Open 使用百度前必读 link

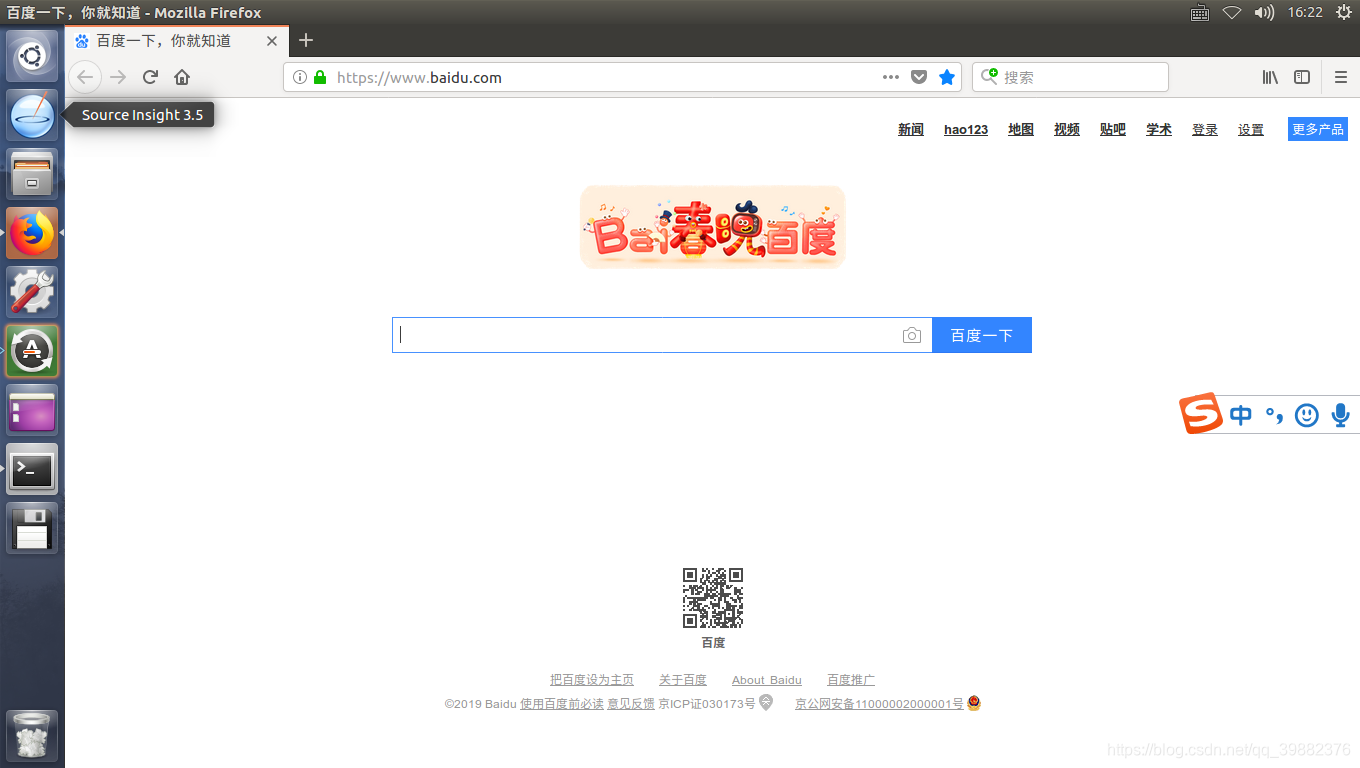pos(562,704)
